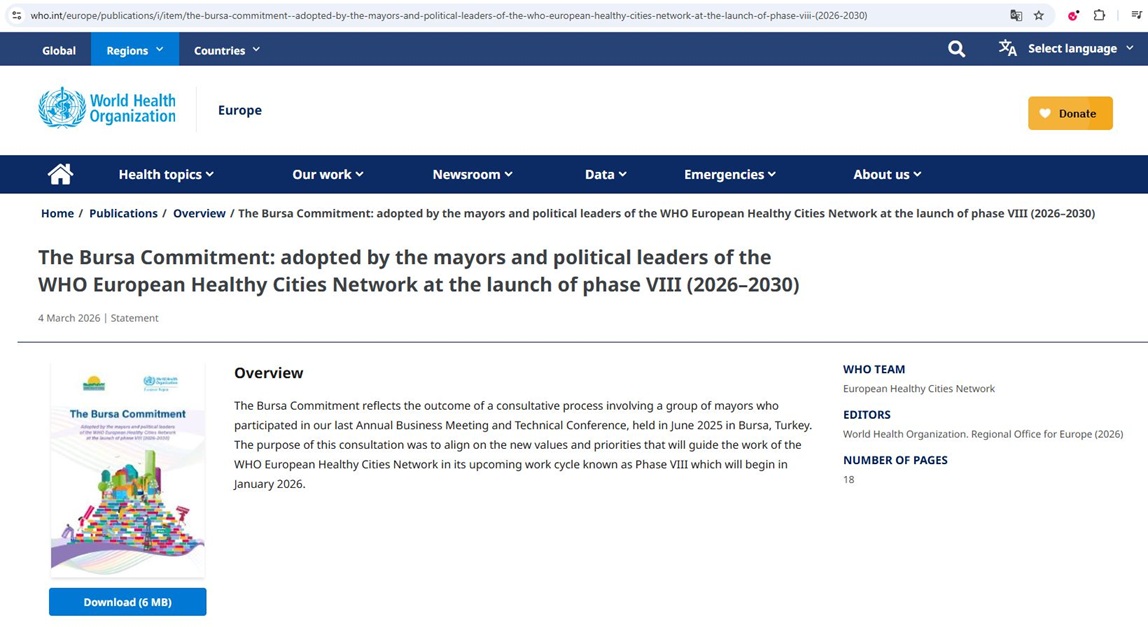Expand the Select language dropdown
The width and height of the screenshot is (1148, 627).
[x=1066, y=49]
